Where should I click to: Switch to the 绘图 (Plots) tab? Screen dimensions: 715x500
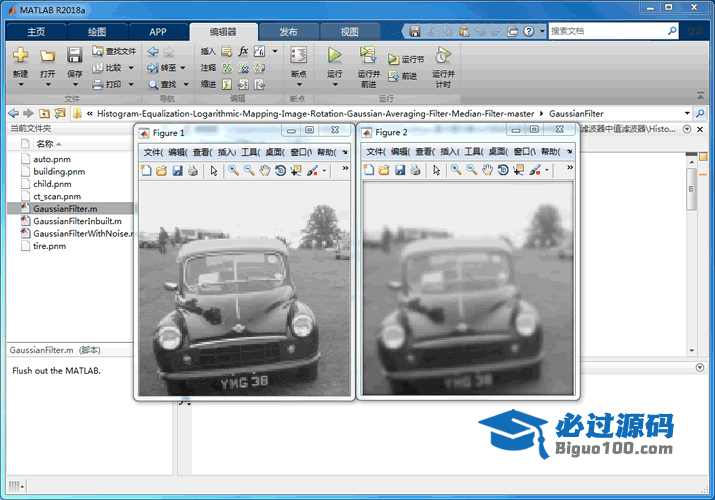tap(96, 32)
